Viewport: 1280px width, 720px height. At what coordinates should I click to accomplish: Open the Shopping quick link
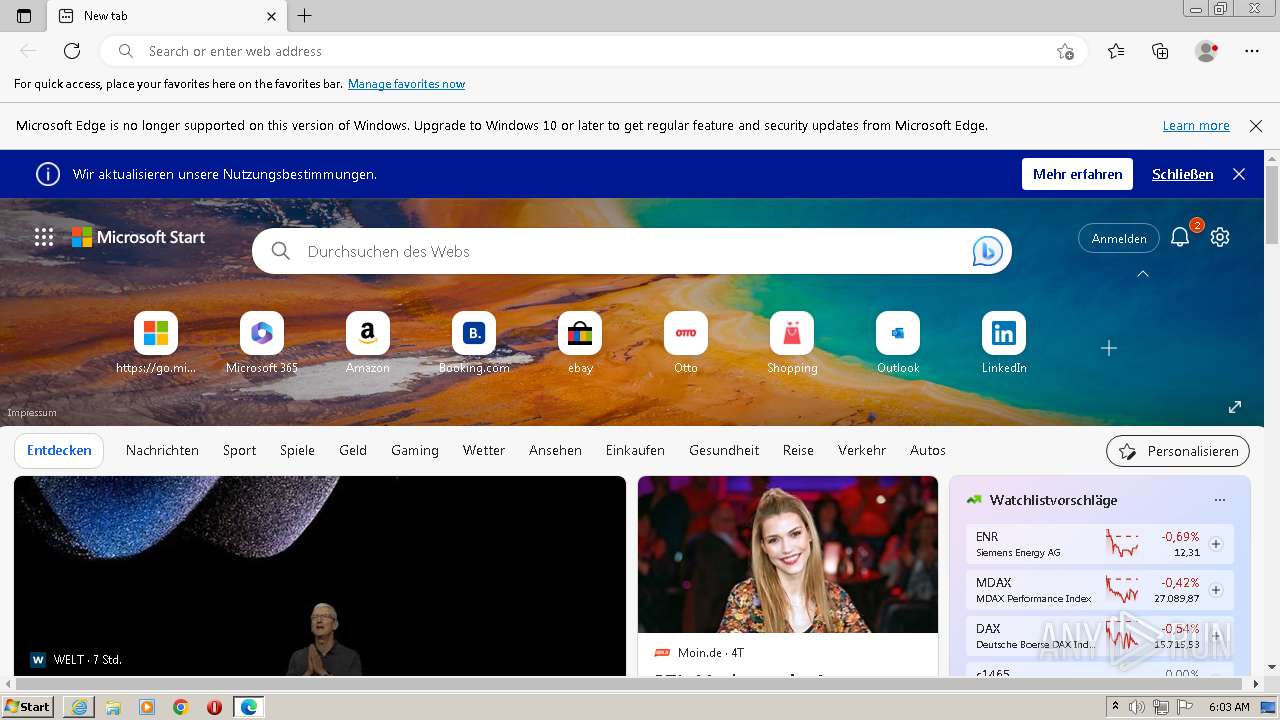tap(792, 343)
